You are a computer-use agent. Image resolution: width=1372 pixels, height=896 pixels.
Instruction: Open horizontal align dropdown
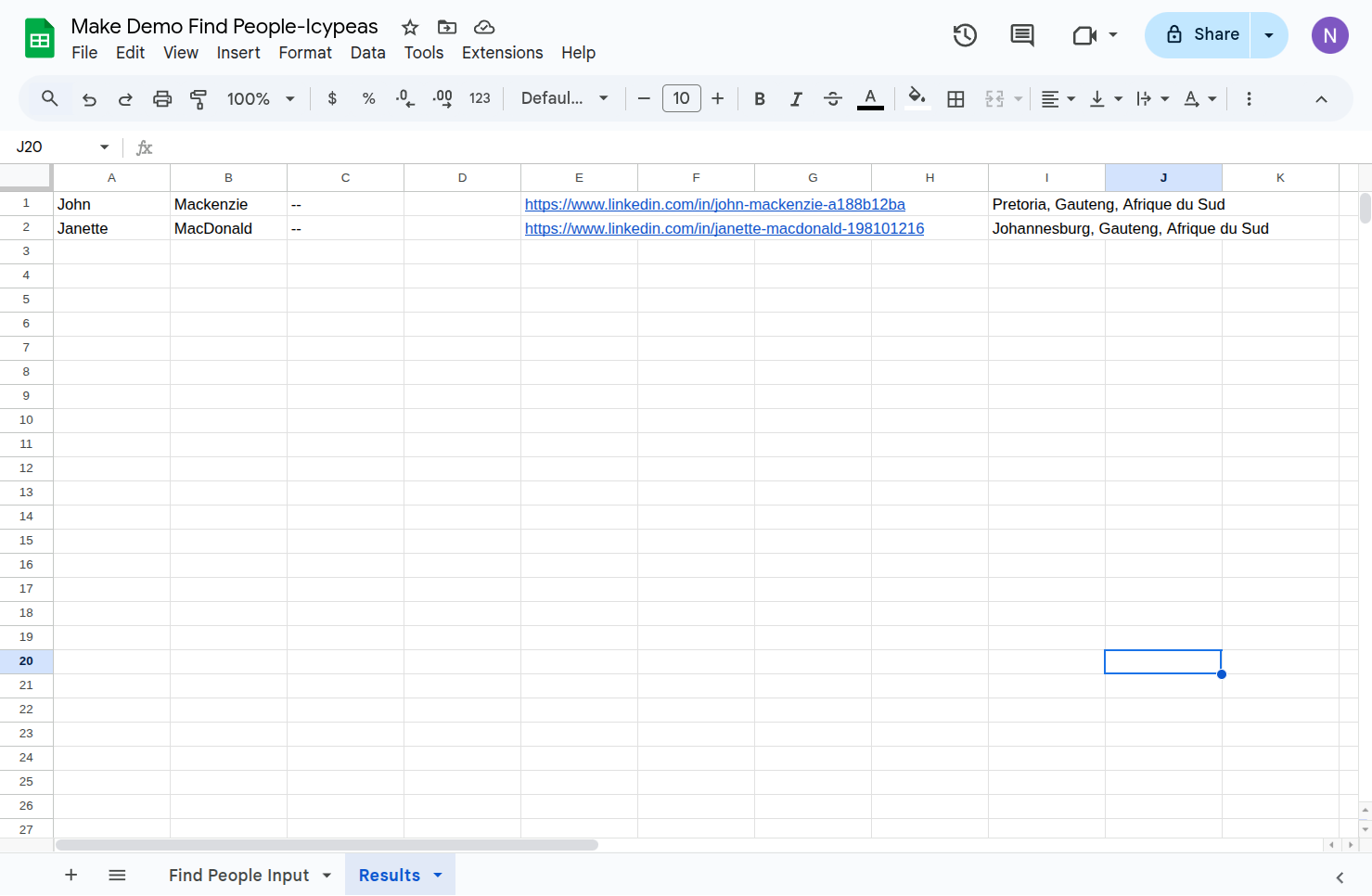(x=1058, y=98)
